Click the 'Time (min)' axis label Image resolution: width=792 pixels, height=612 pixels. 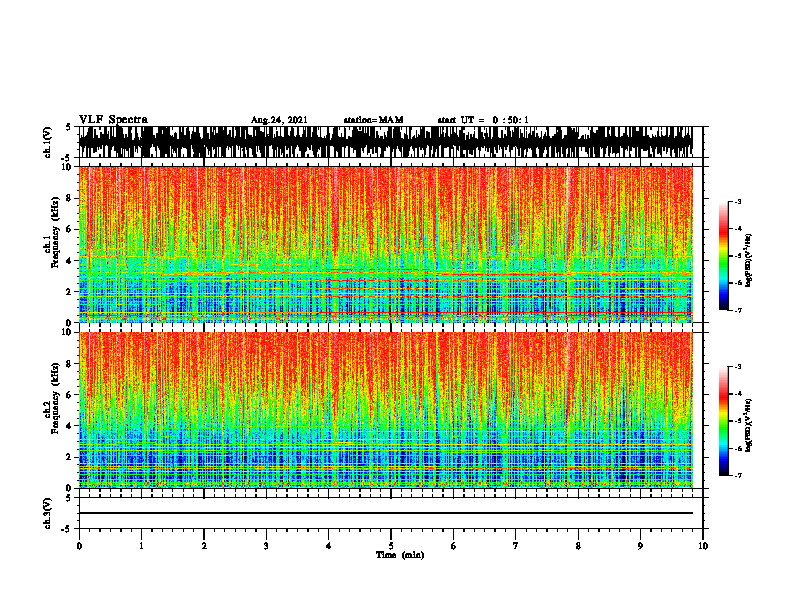point(400,555)
